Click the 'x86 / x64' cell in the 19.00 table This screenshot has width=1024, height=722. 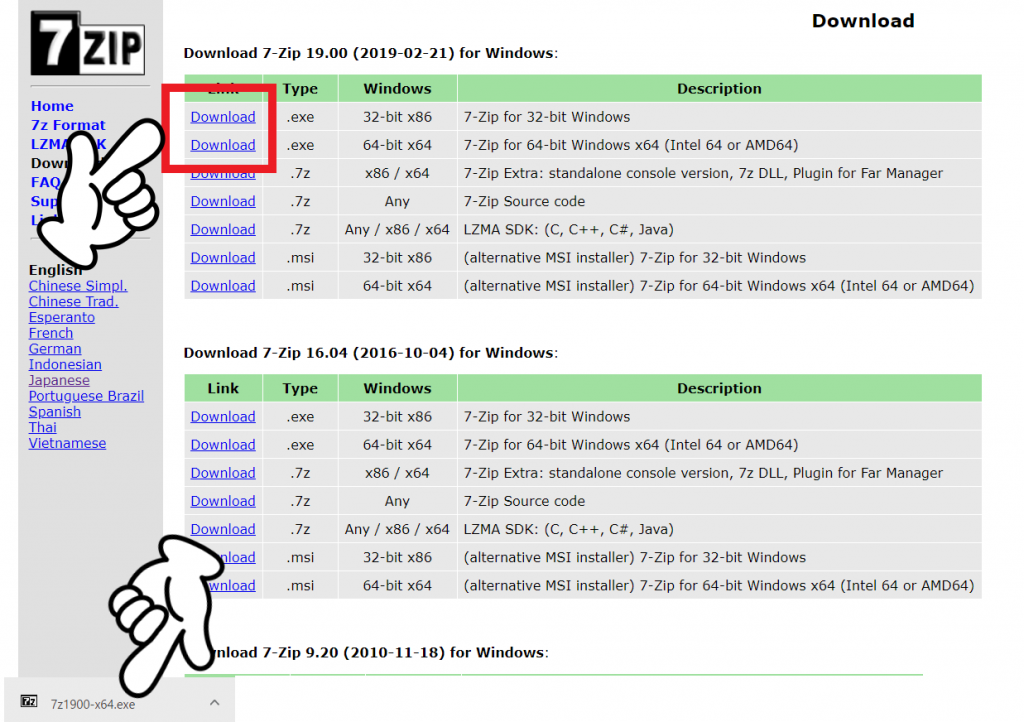[x=397, y=173]
